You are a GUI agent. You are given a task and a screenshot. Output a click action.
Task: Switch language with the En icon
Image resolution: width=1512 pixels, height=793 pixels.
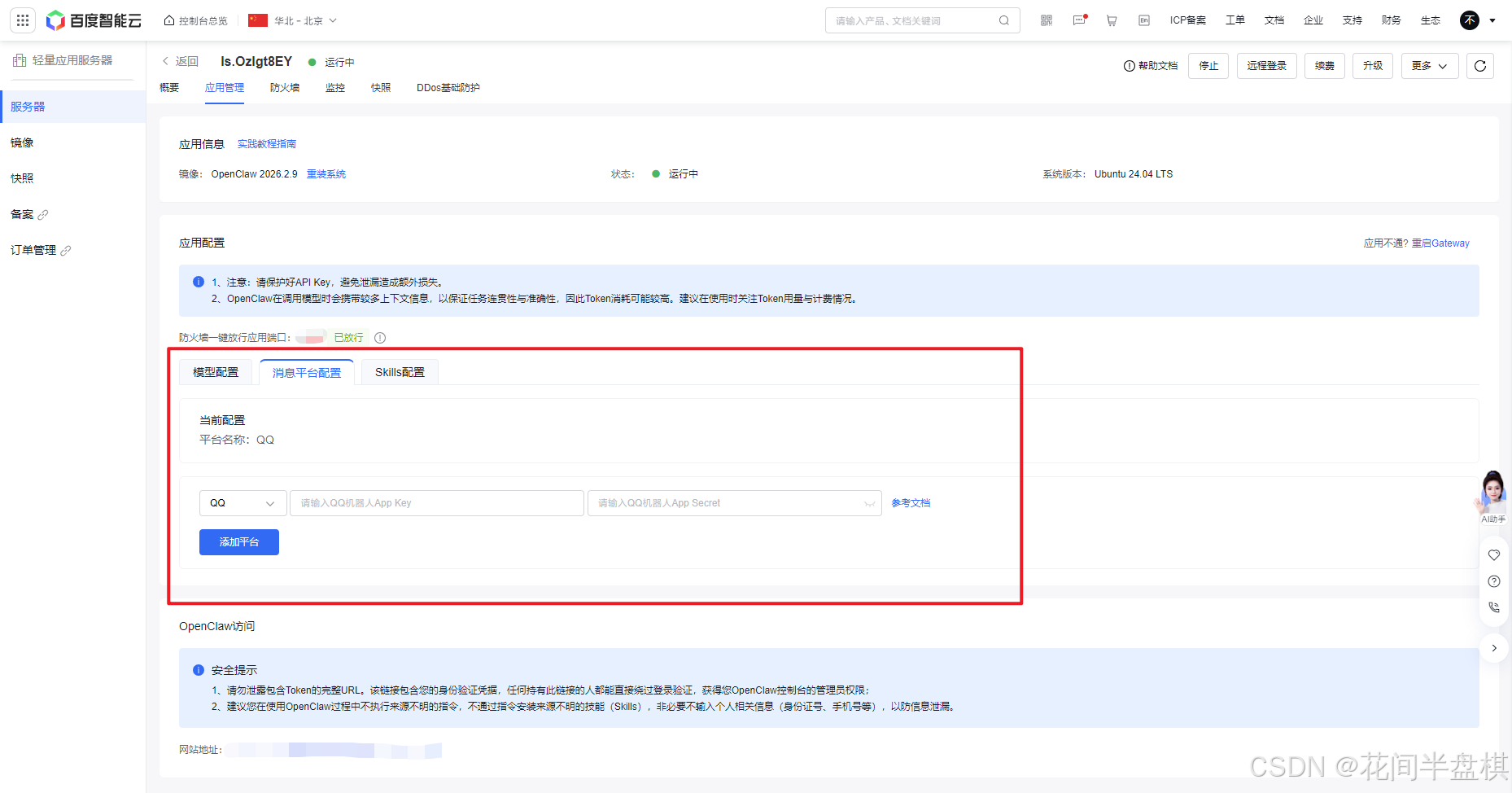tap(1144, 20)
